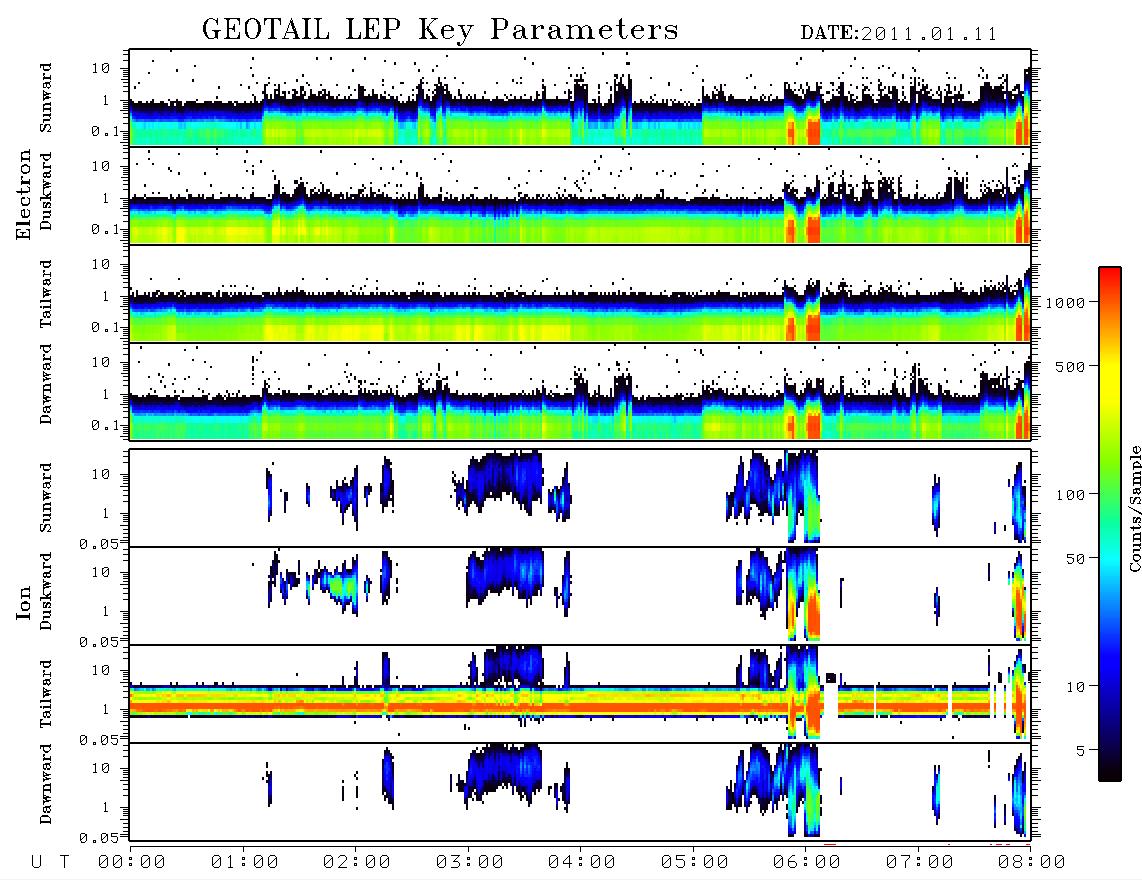
Task: Click the "100" colorbar tick value
Action: (1070, 495)
